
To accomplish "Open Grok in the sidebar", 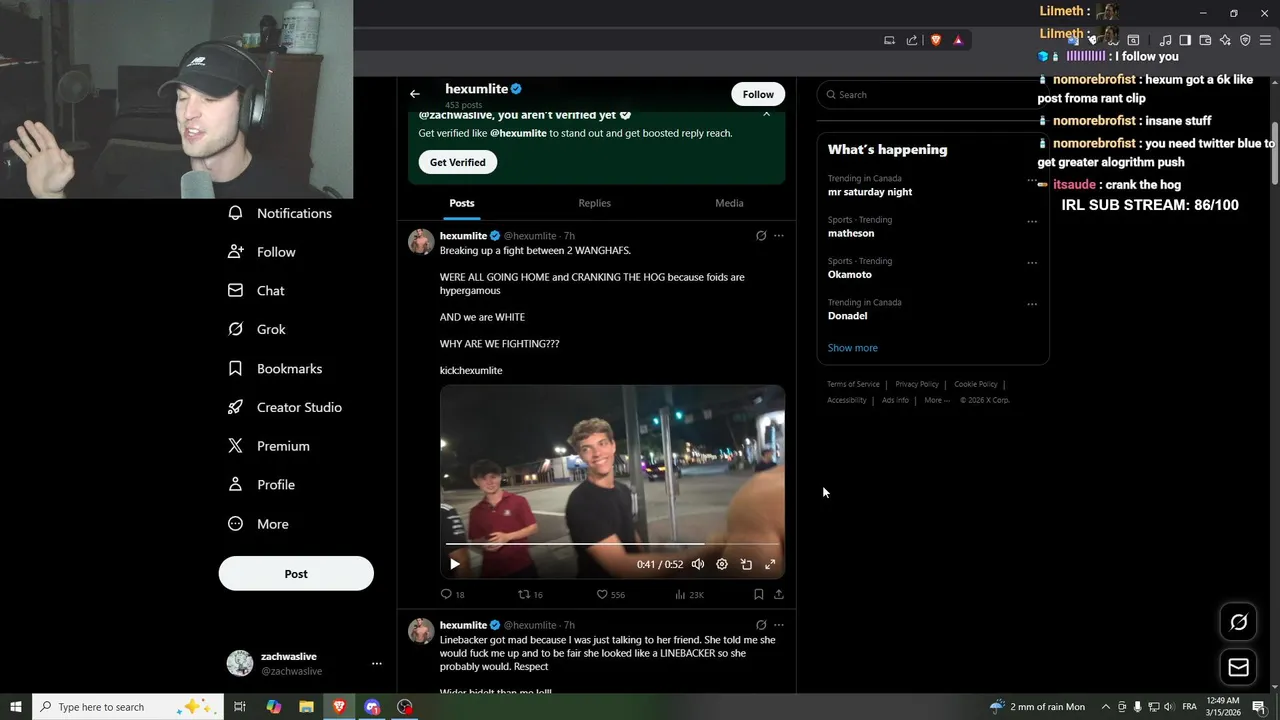I will pyautogui.click(x=257, y=329).
